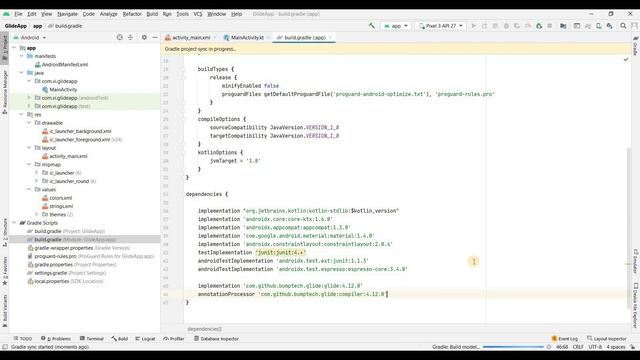Open Project panel gear options
This screenshot has width=640, height=360.
[144, 37]
